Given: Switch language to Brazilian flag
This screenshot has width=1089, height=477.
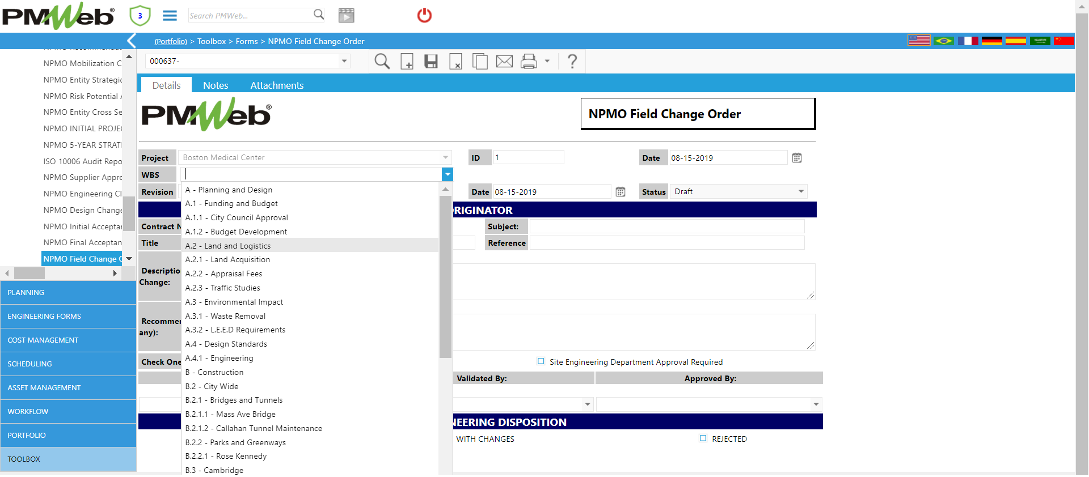Looking at the screenshot, I should click(x=943, y=41).
